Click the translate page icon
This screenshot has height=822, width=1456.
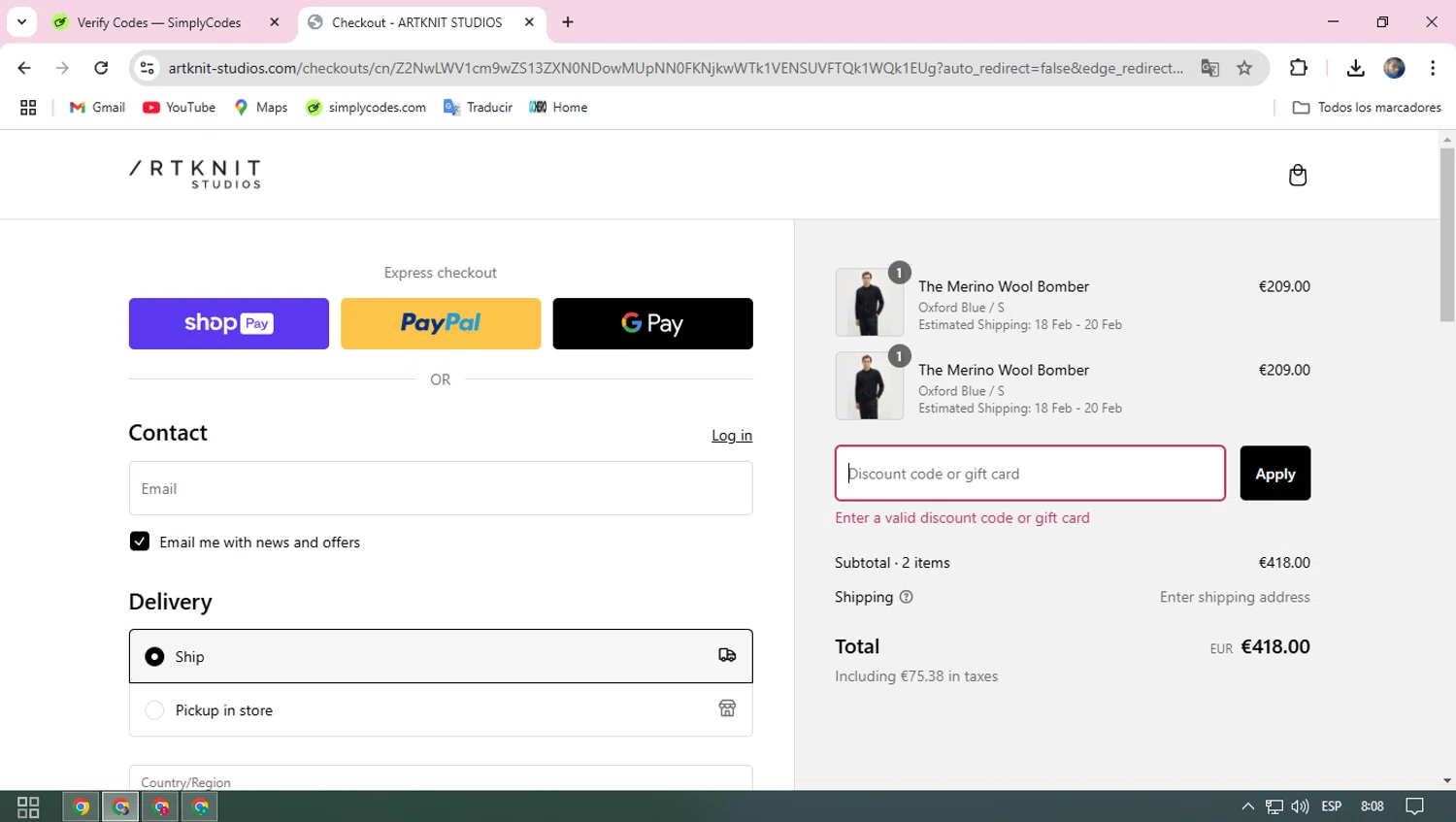(1209, 68)
